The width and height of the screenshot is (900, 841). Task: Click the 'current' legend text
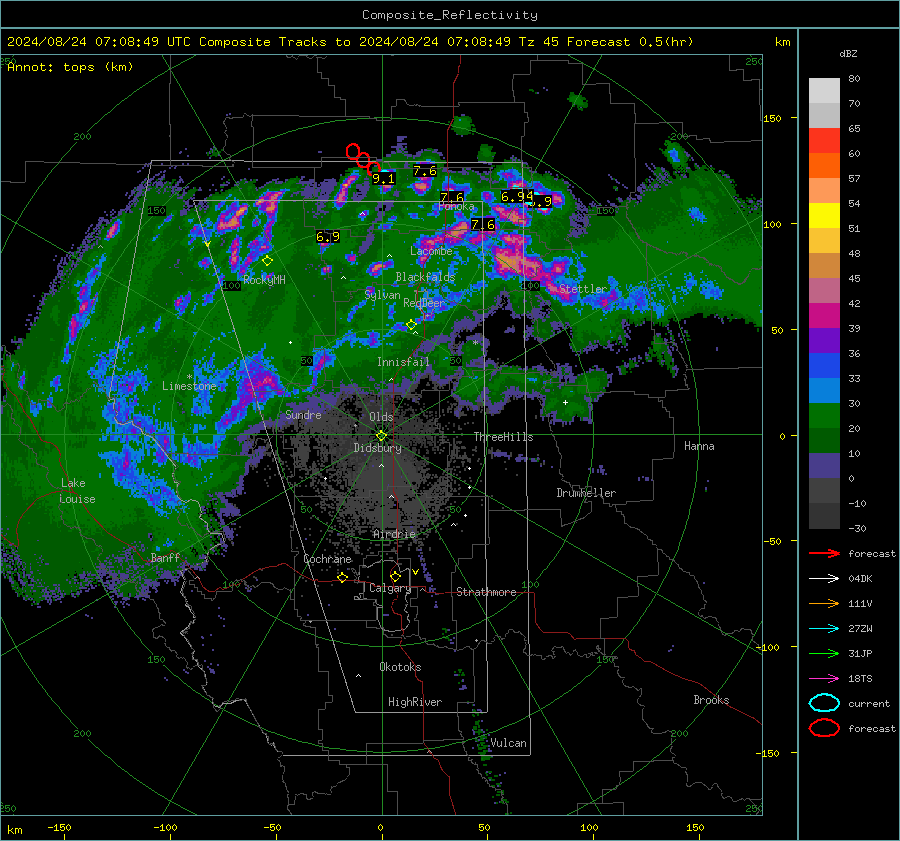869,703
